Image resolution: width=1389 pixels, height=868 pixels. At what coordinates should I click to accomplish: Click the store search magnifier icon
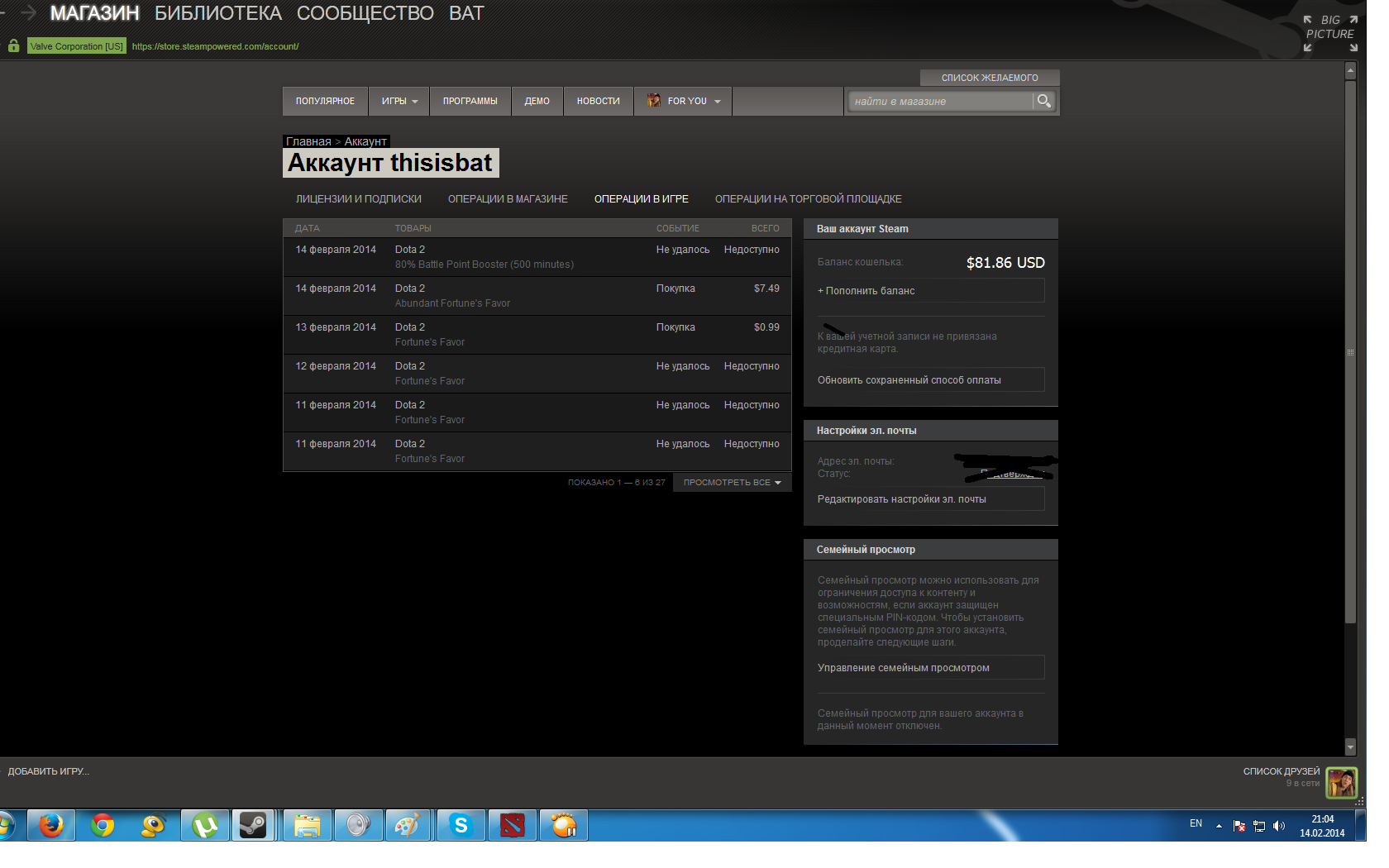pyautogui.click(x=1044, y=101)
